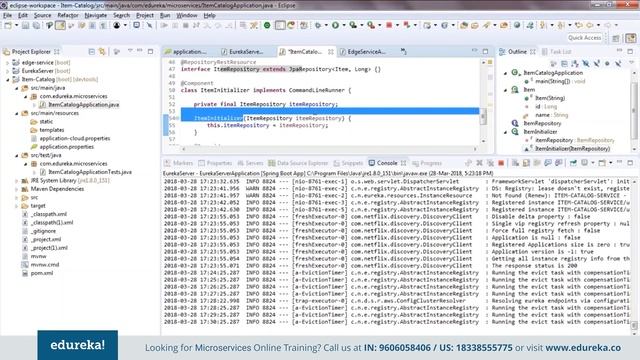
Task: Click the green Run button in the main toolbar
Action: coord(335,25)
